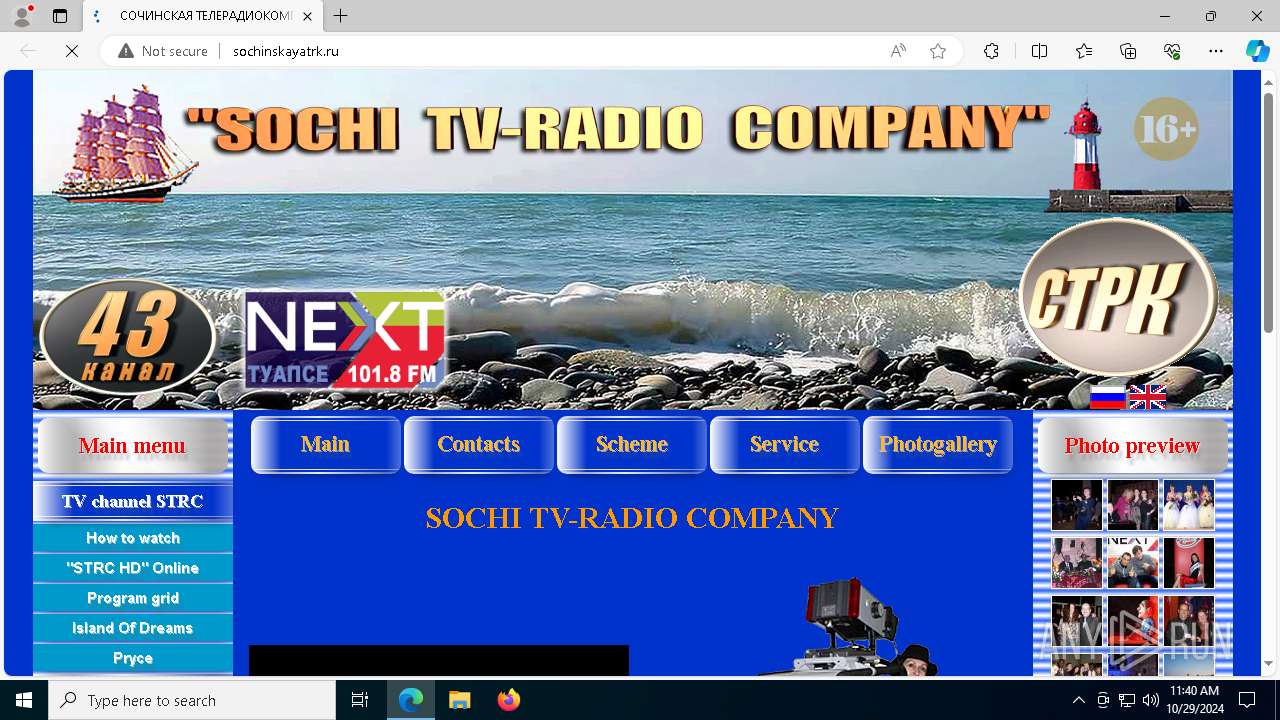
Task: View Not secure site information
Action: click(163, 51)
